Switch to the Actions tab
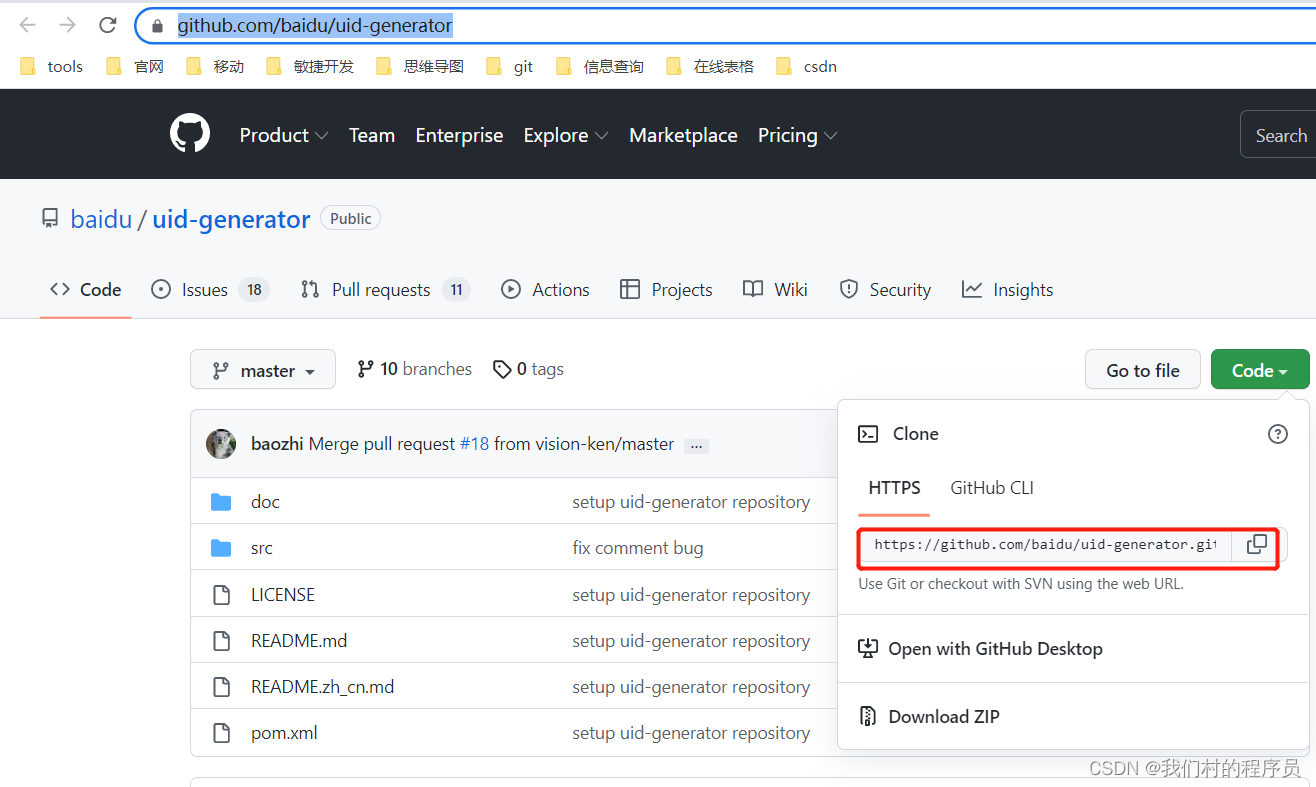The height and width of the screenshot is (787, 1316). point(545,290)
